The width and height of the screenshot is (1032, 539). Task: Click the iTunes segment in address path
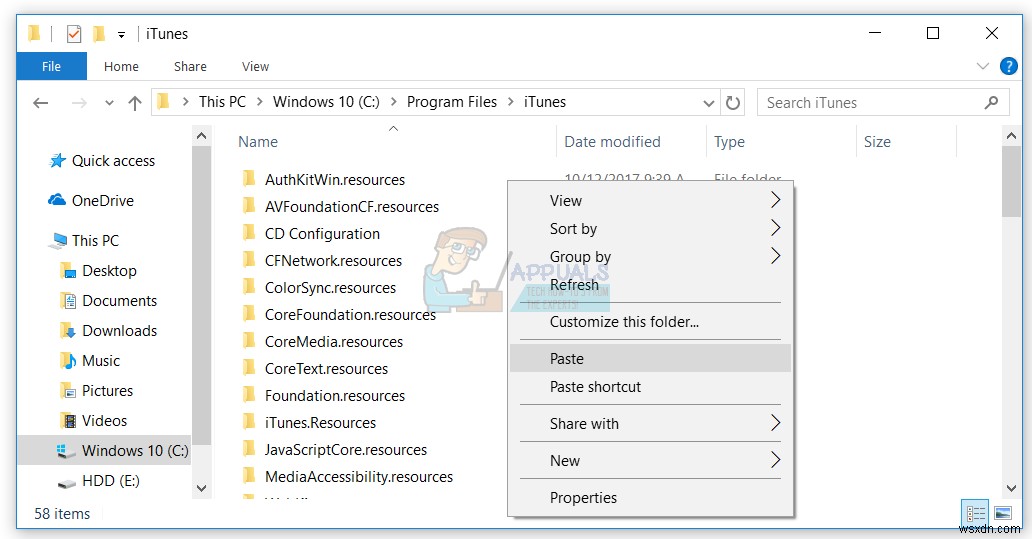[545, 102]
